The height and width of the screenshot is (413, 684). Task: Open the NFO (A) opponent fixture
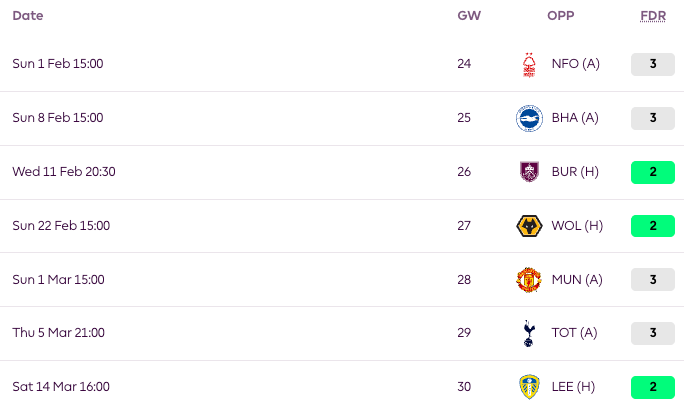[x=575, y=64]
